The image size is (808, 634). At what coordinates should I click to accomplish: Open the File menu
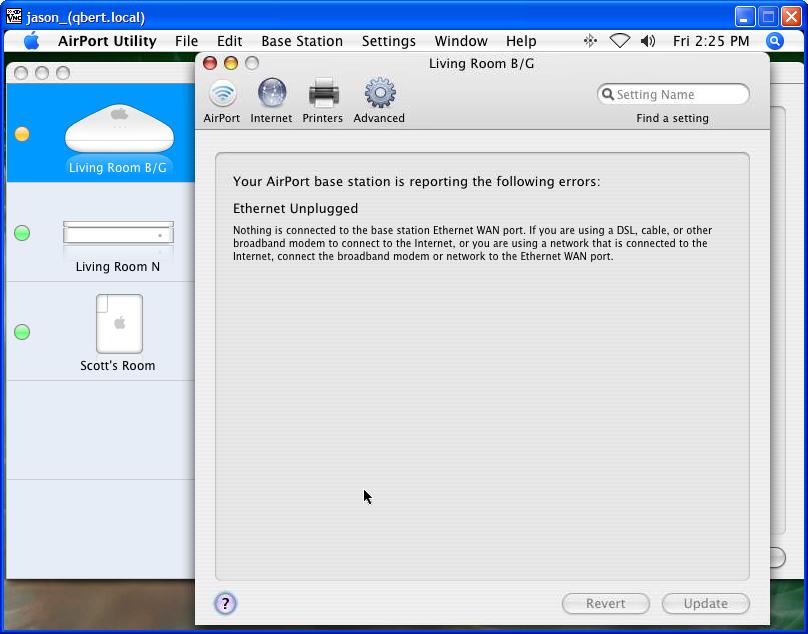click(x=187, y=41)
